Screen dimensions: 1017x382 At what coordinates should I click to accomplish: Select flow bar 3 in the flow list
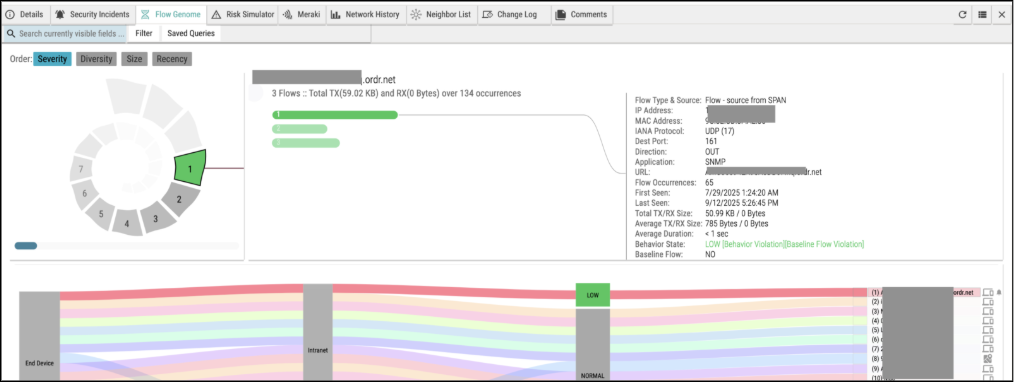click(x=305, y=143)
